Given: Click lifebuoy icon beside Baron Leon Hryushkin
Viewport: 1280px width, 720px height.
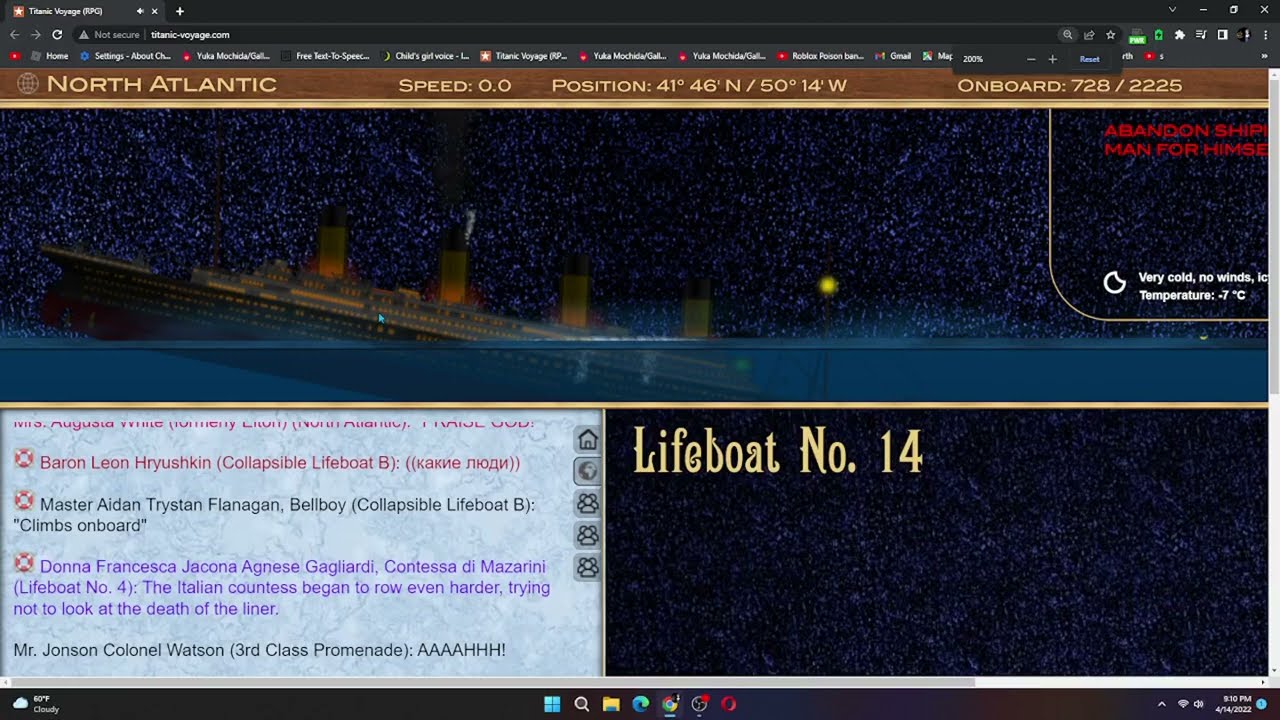Looking at the screenshot, I should click(x=24, y=460).
